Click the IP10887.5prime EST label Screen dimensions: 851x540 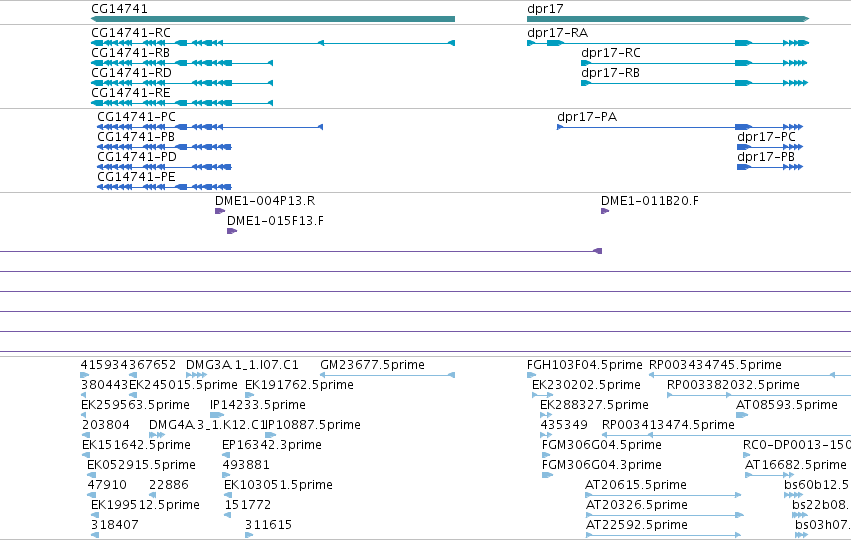[x=313, y=425]
